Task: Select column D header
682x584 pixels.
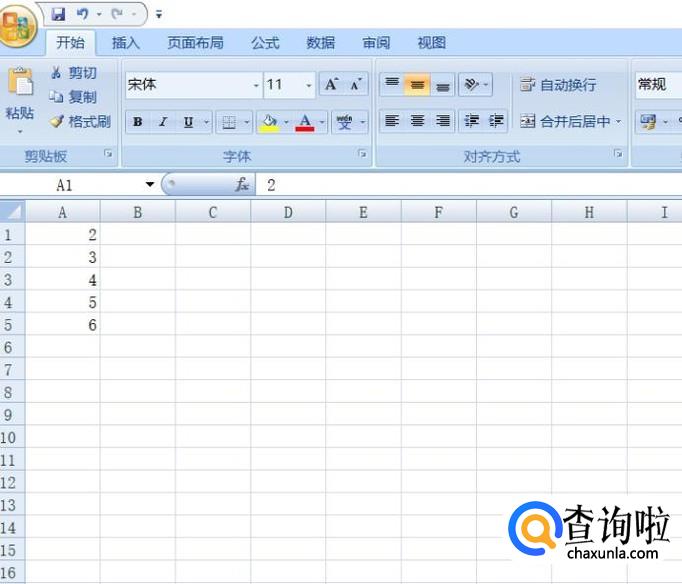Action: pos(288,212)
